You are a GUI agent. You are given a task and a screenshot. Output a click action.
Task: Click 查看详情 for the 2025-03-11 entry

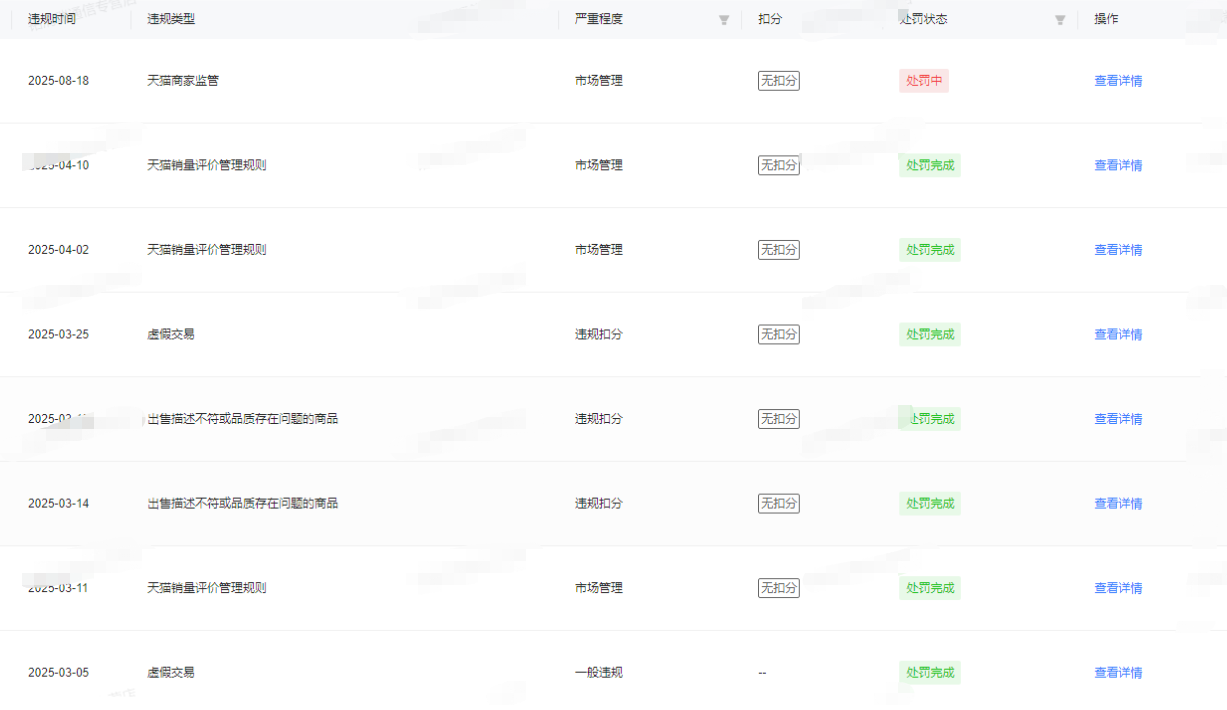(1118, 588)
